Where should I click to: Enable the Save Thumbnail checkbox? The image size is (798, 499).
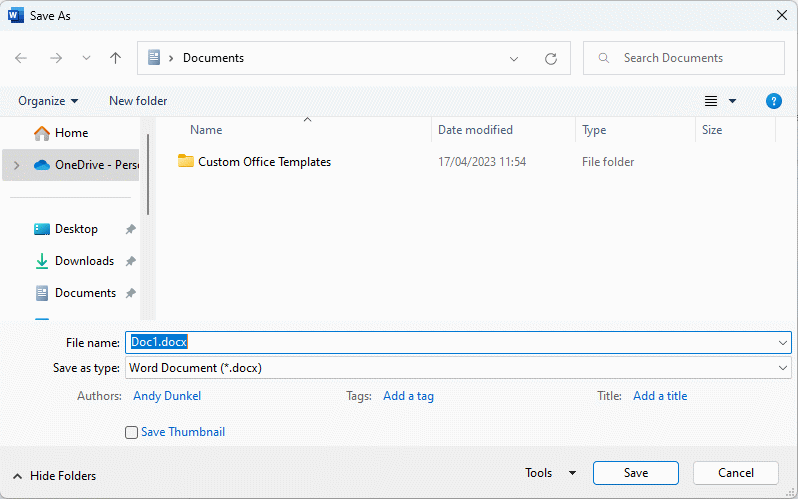click(x=131, y=432)
